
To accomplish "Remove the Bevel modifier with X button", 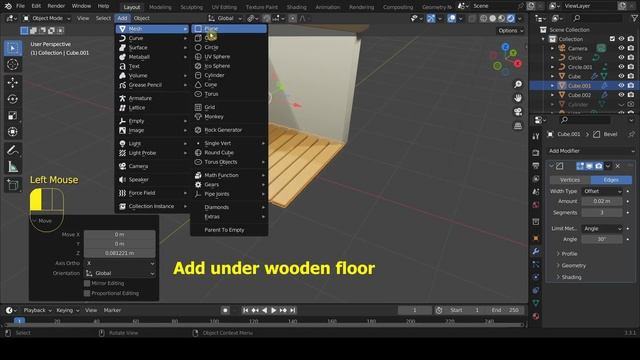I will 618,166.
